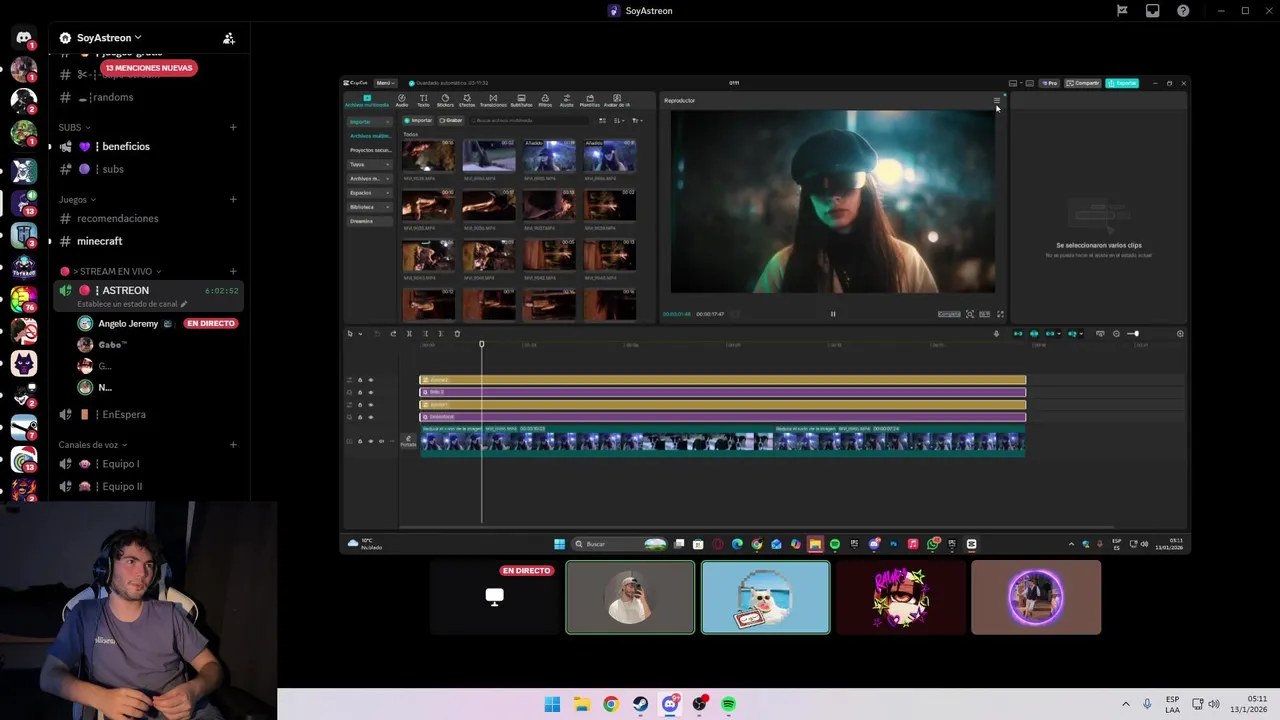1280x720 pixels.
Task: Click the CapCut Menú dropdown
Action: click(385, 83)
